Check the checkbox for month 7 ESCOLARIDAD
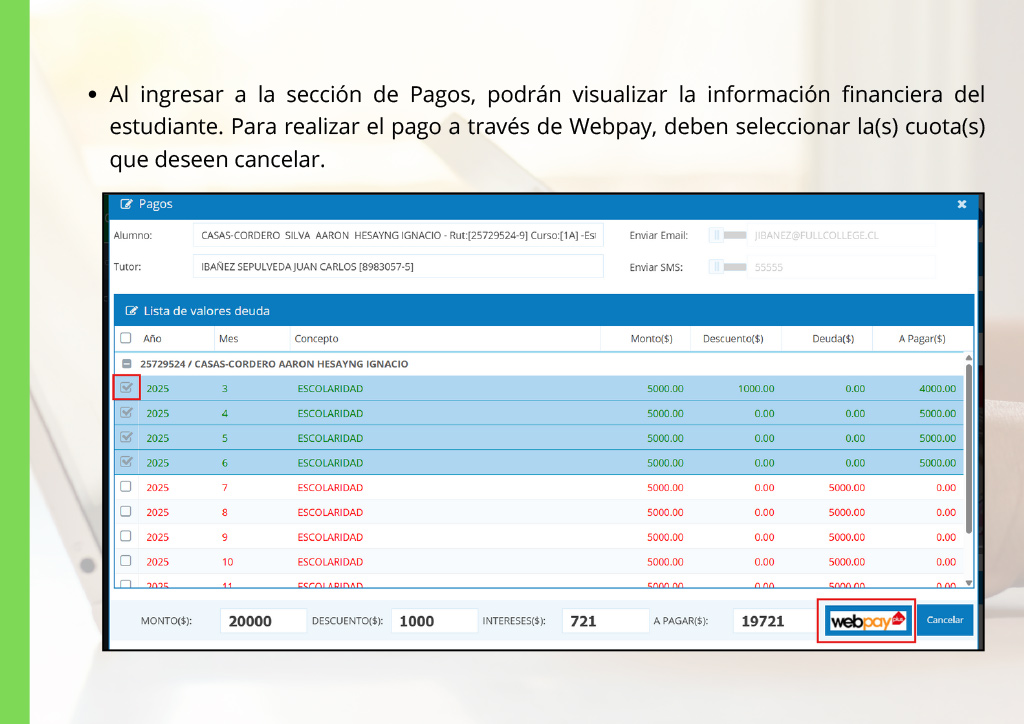This screenshot has height=724, width=1024. click(x=126, y=486)
